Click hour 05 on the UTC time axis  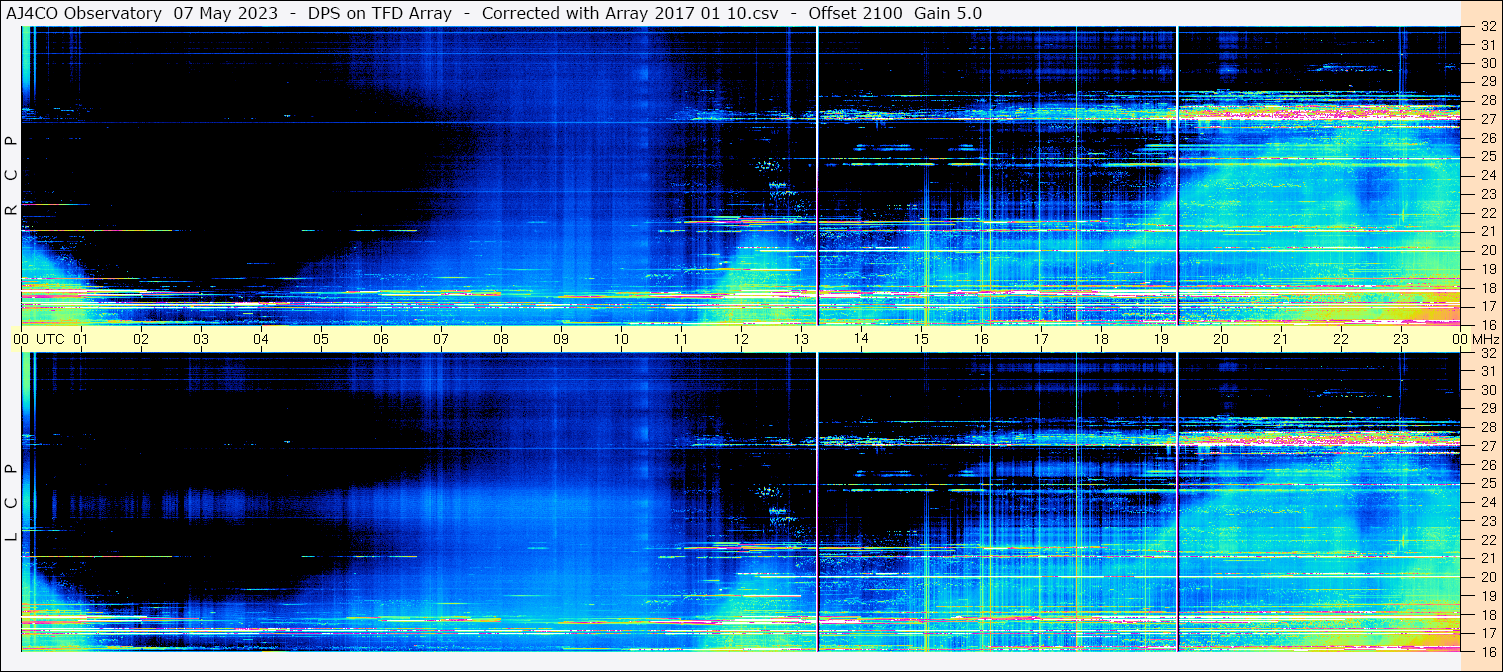click(x=321, y=339)
